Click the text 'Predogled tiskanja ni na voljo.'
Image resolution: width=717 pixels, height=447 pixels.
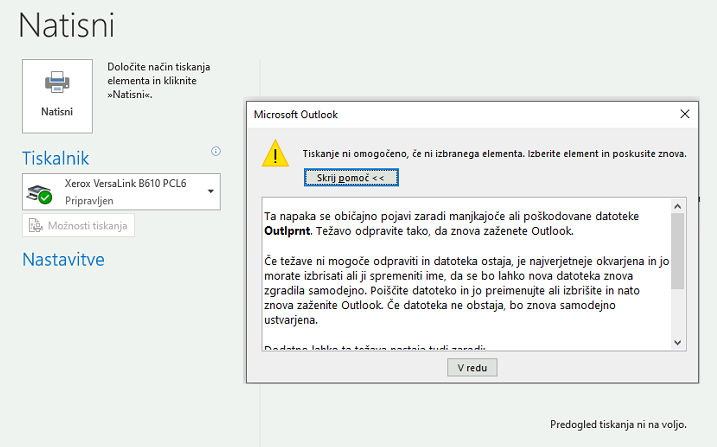coord(618,425)
